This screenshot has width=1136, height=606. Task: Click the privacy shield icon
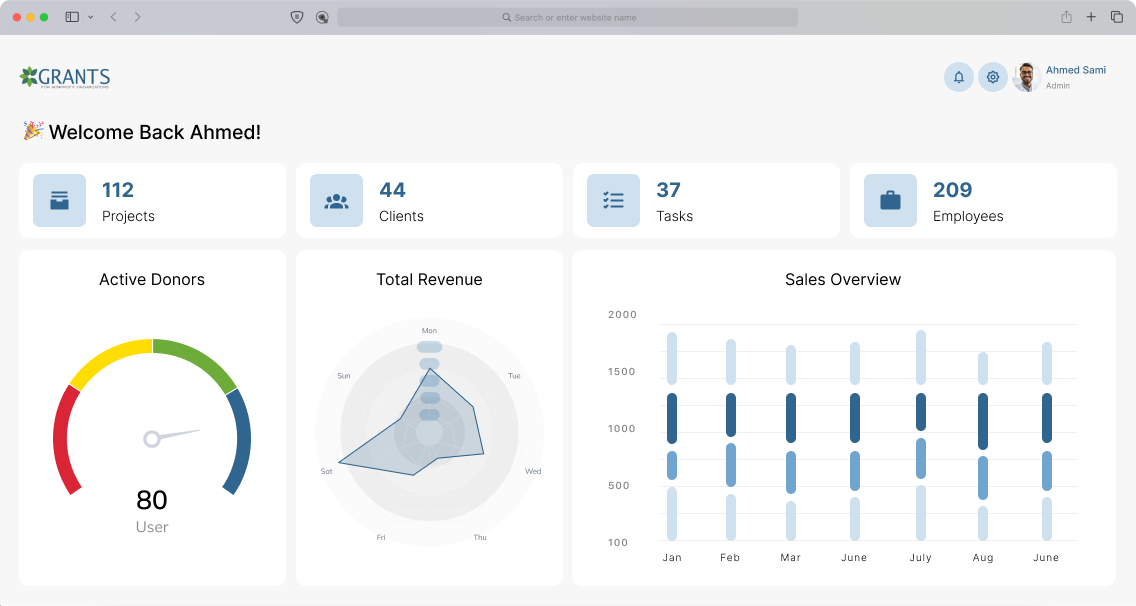296,17
